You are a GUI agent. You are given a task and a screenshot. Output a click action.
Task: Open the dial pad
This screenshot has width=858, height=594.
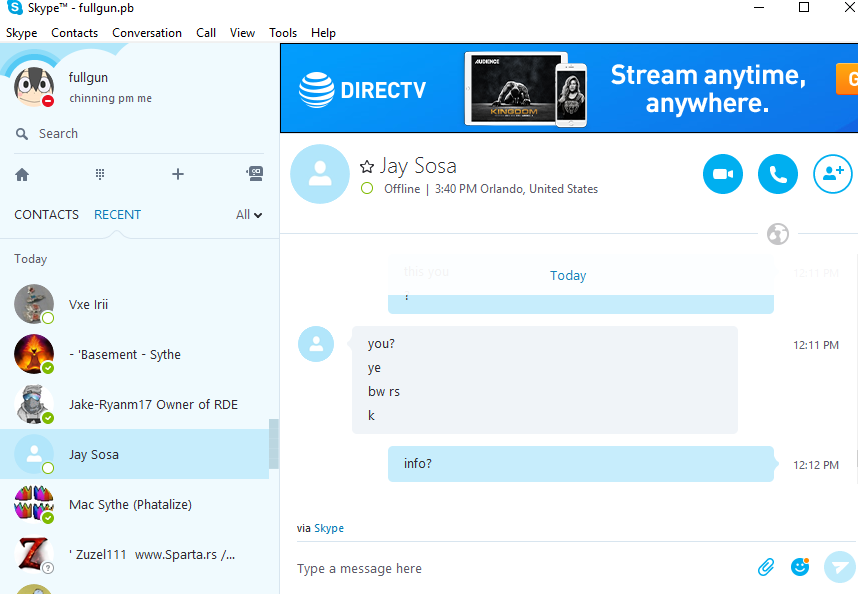pyautogui.click(x=100, y=174)
